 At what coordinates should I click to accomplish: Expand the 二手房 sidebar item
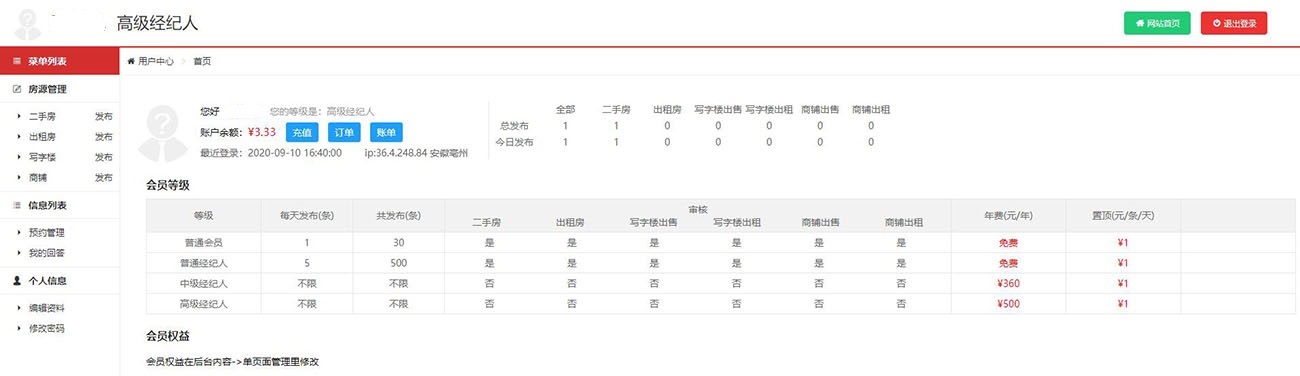point(42,117)
